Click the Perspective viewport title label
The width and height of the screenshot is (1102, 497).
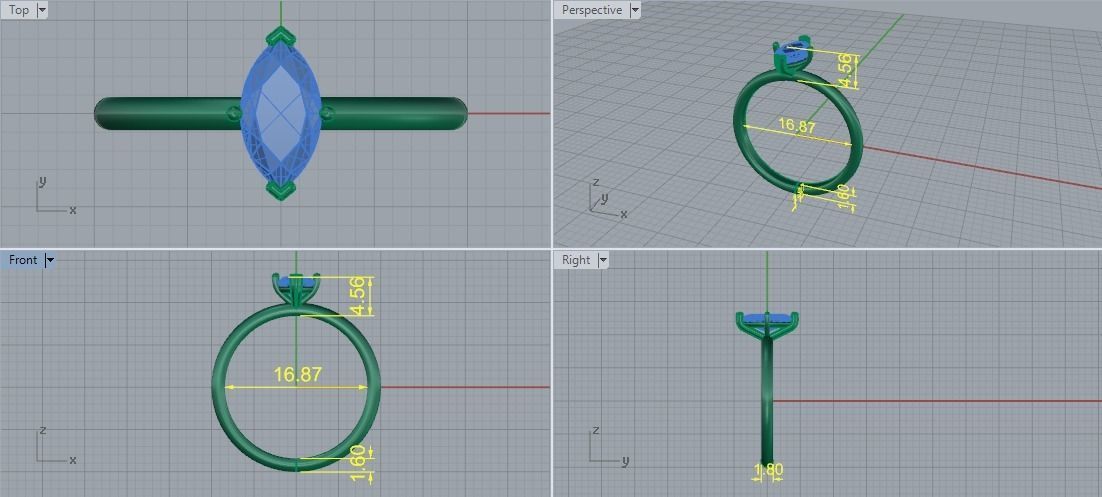pyautogui.click(x=592, y=10)
